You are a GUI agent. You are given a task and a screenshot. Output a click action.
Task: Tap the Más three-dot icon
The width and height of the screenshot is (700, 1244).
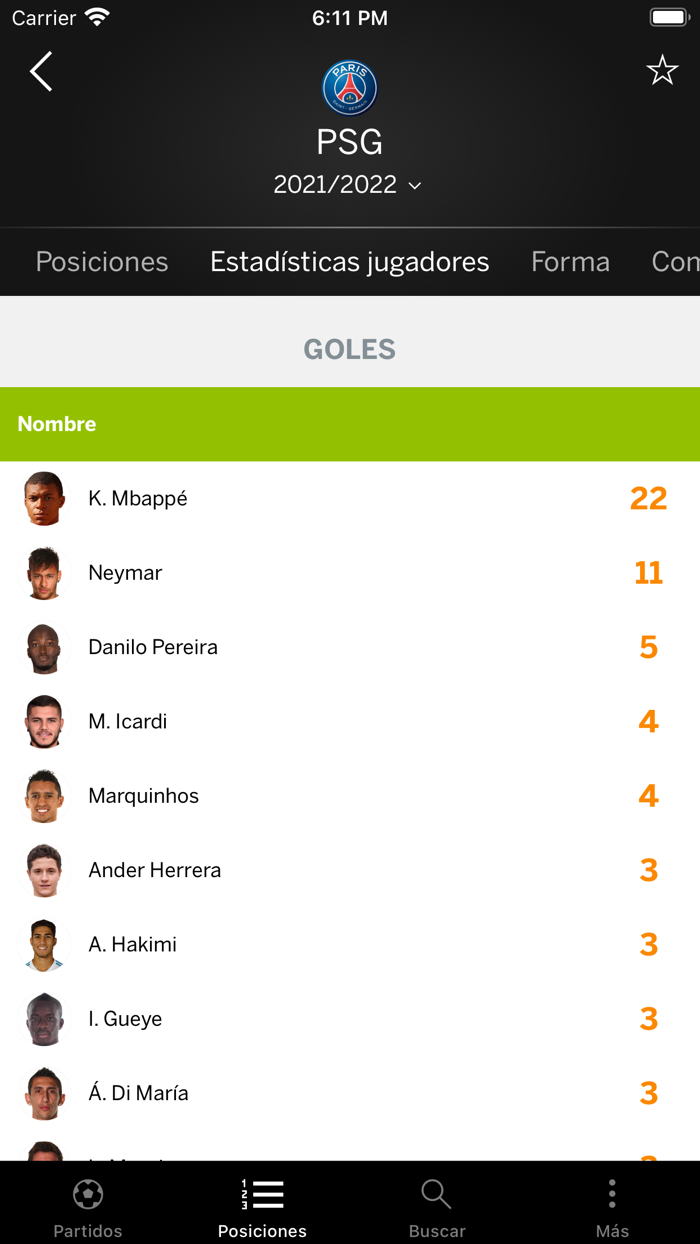[612, 1194]
